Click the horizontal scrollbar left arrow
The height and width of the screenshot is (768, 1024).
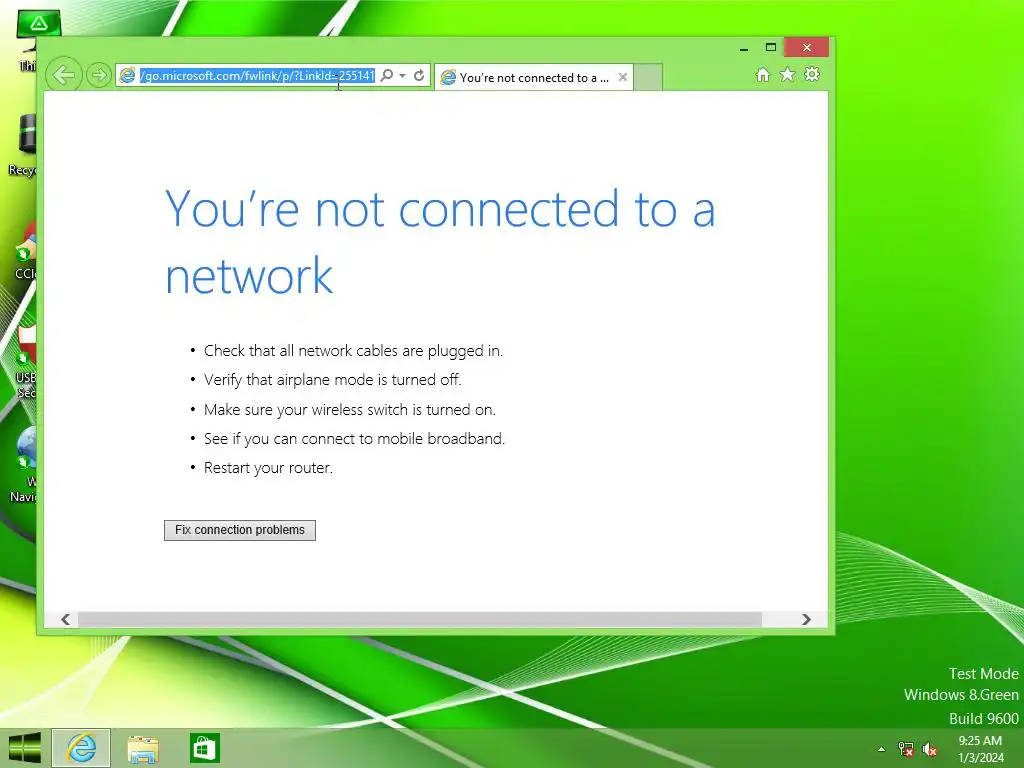tap(65, 619)
